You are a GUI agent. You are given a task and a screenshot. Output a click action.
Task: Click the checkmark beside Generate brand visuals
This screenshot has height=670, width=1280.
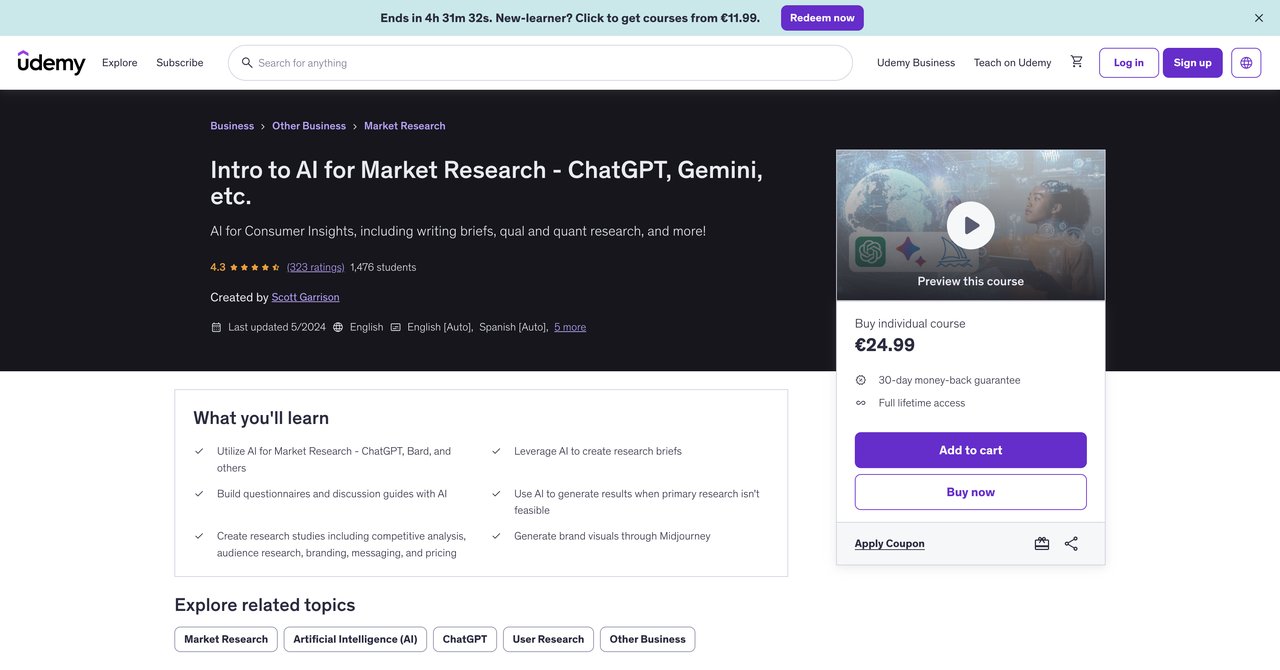(x=496, y=536)
